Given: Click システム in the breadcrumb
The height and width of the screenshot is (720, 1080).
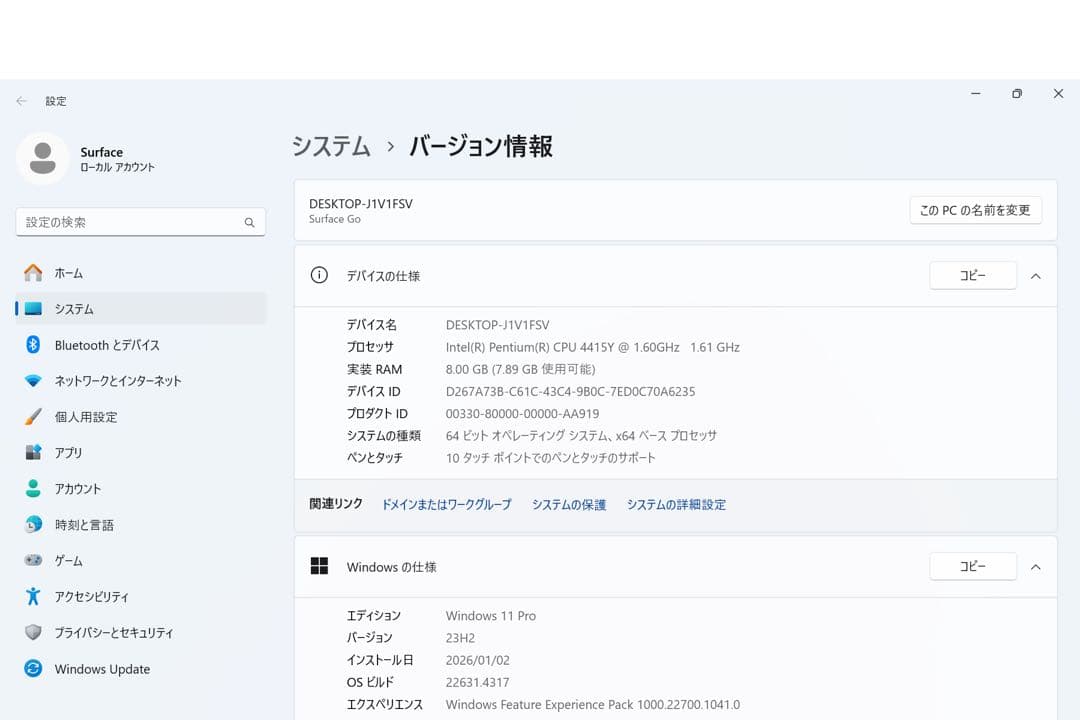Looking at the screenshot, I should pos(331,146).
